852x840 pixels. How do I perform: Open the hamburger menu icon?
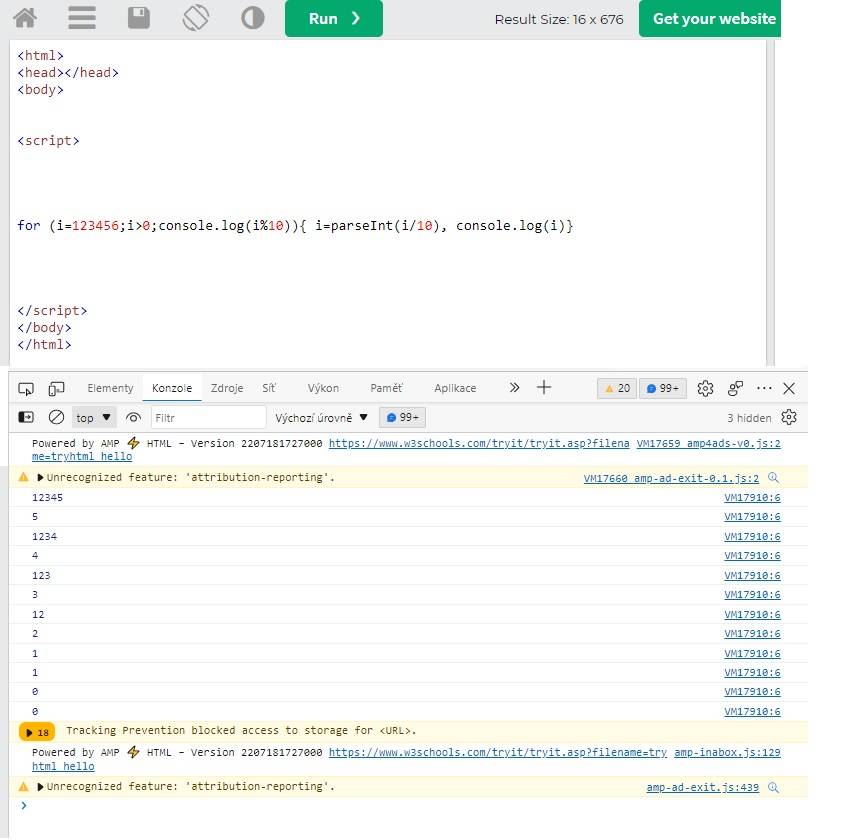tap(82, 18)
